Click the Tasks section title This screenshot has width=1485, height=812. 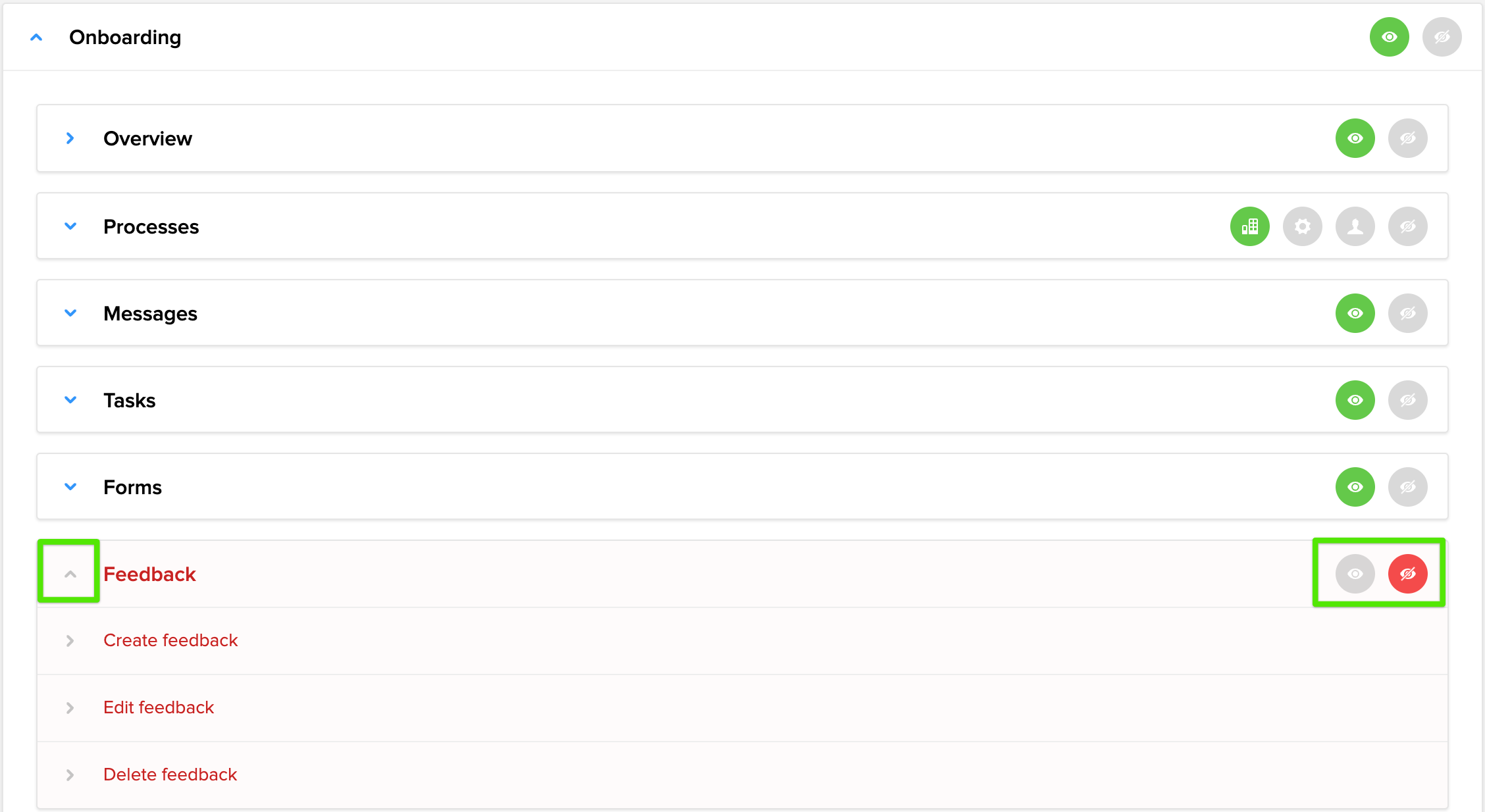pyautogui.click(x=130, y=400)
